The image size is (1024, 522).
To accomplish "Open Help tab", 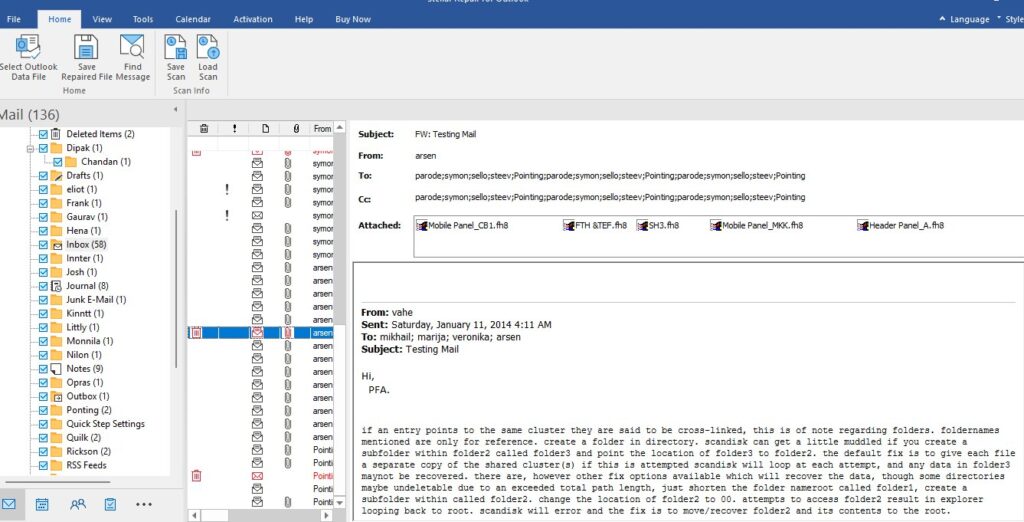I will point(304,20).
